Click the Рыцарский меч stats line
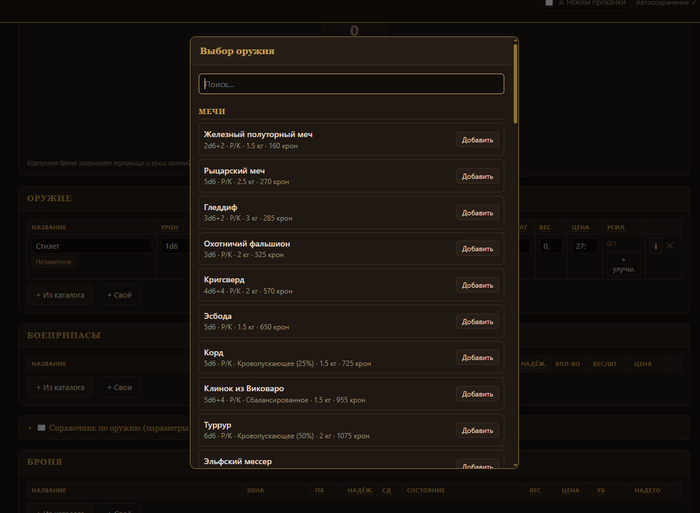 coord(246,182)
